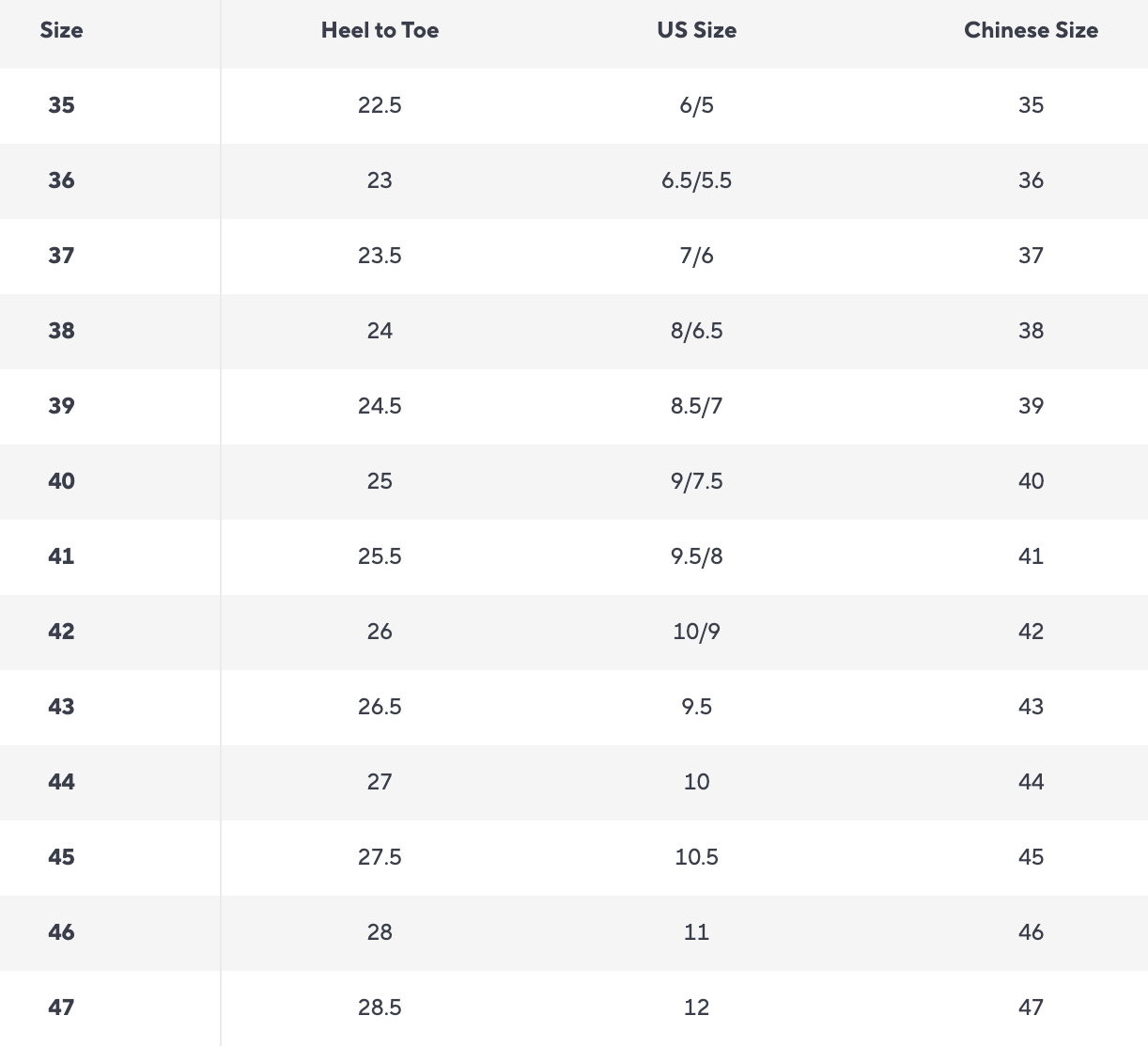Click Chinese size 37 in last column
The width and height of the screenshot is (1148, 1047).
coord(1031,256)
